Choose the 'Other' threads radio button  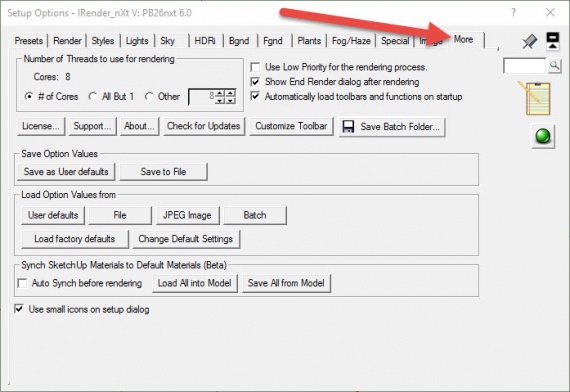point(148,96)
